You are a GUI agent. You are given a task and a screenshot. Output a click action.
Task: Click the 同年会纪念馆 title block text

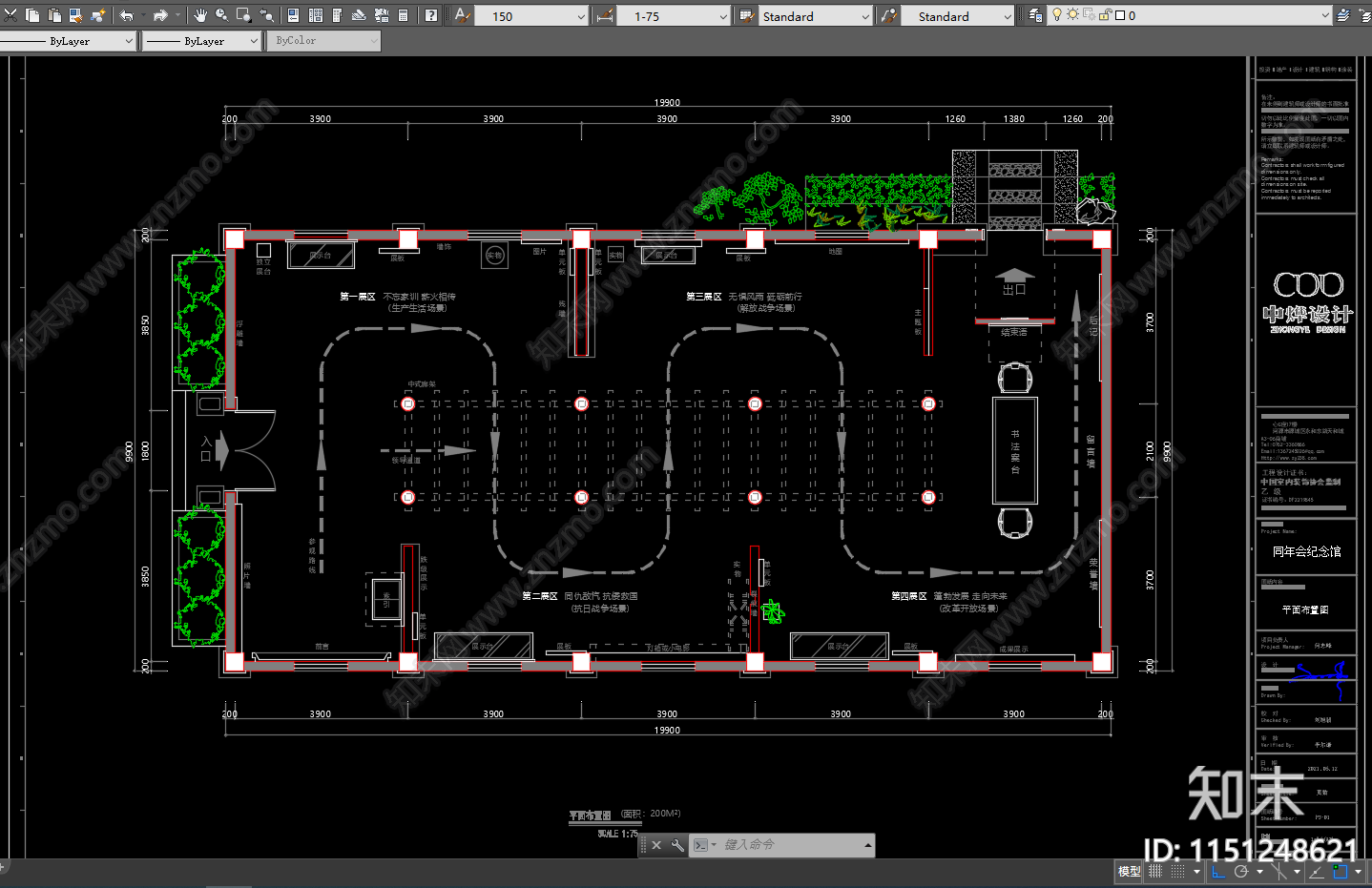pyautogui.click(x=1306, y=551)
